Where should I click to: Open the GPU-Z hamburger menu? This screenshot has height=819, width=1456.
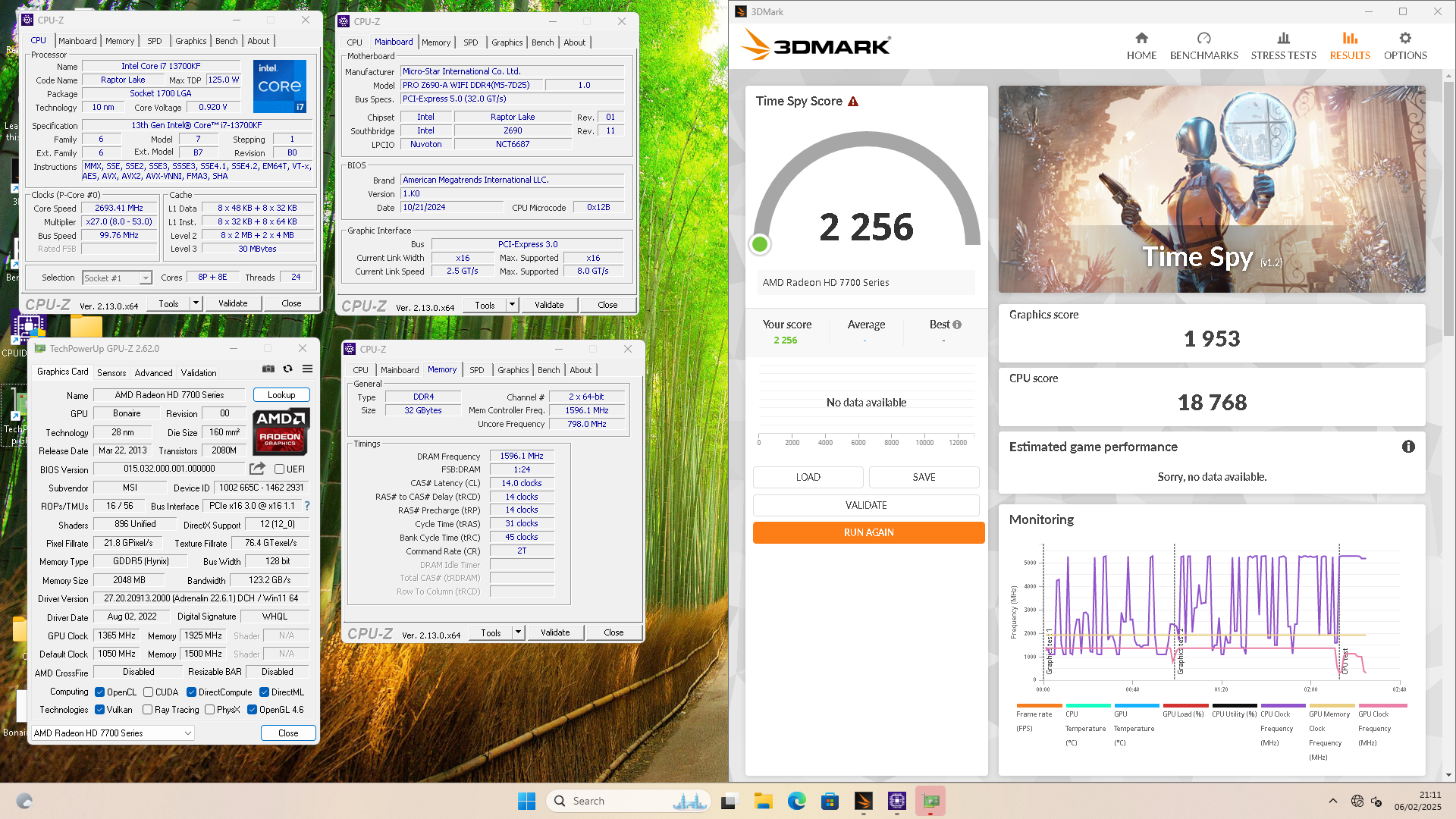click(x=307, y=369)
